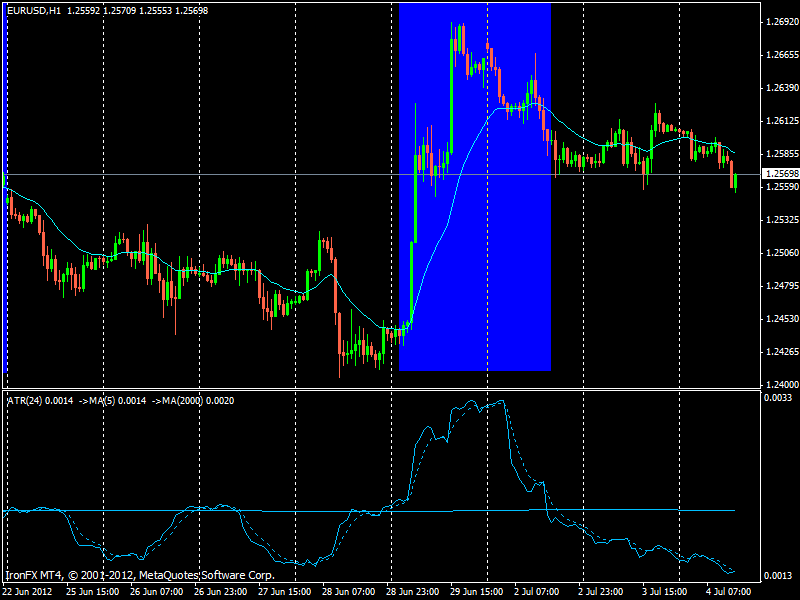Click the 29 Jun 15:00 time label
Viewport: 800px width, 600px height.
coord(479,591)
